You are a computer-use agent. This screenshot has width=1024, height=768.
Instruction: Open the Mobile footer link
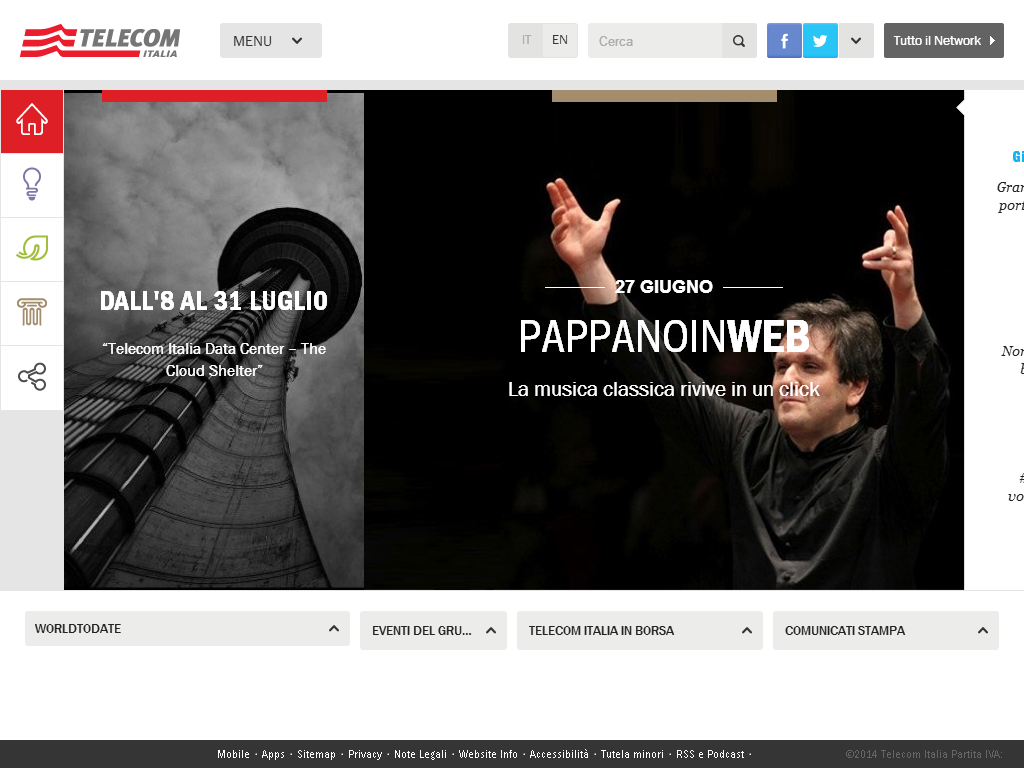pyautogui.click(x=233, y=754)
